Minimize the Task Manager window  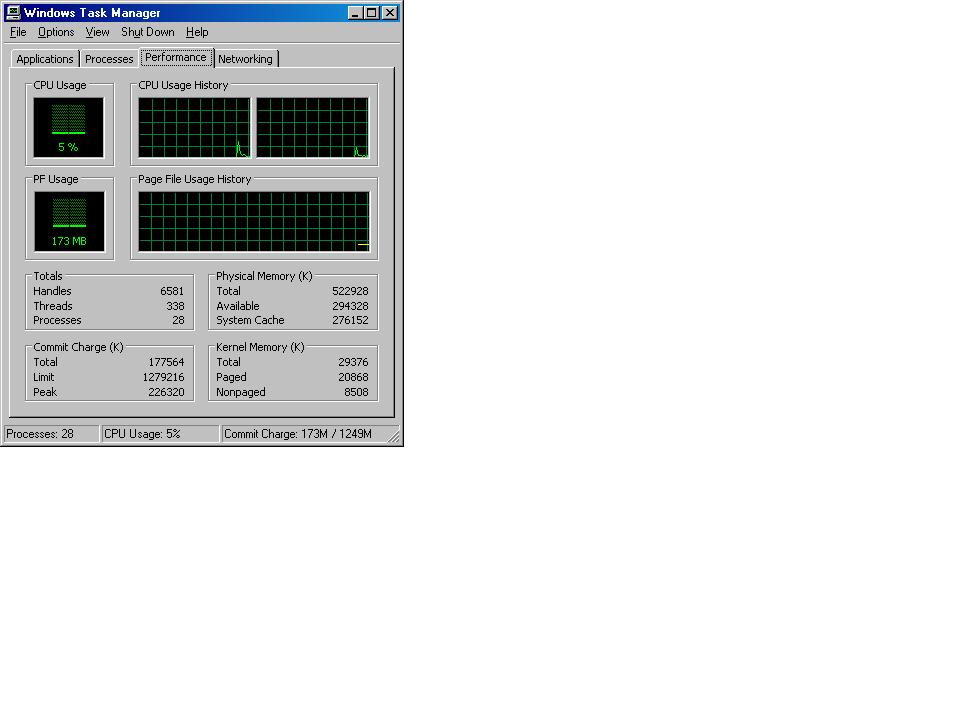click(355, 12)
